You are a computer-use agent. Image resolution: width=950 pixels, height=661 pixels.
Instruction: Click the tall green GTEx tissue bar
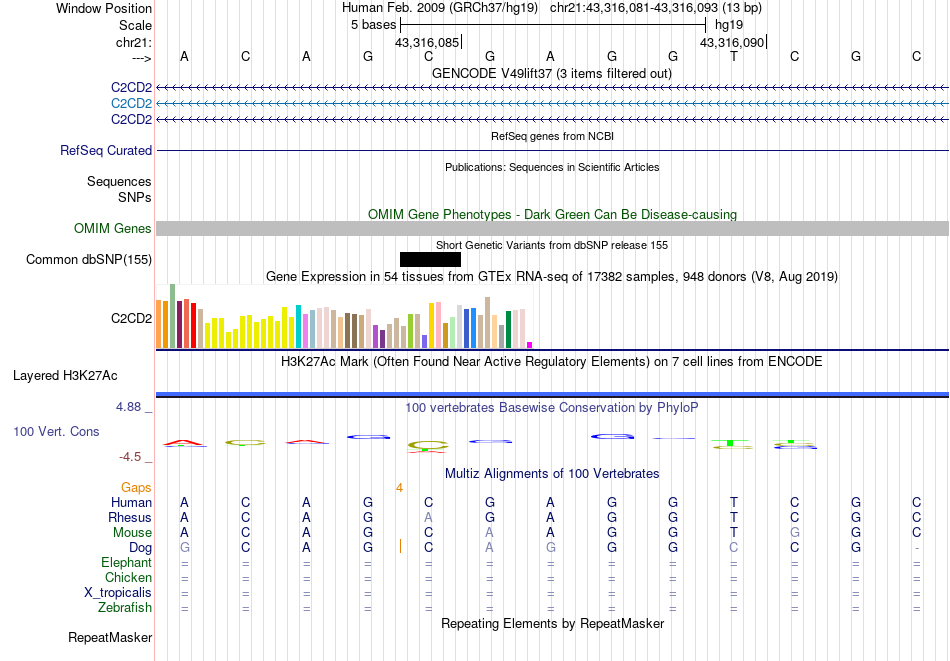[x=173, y=316]
